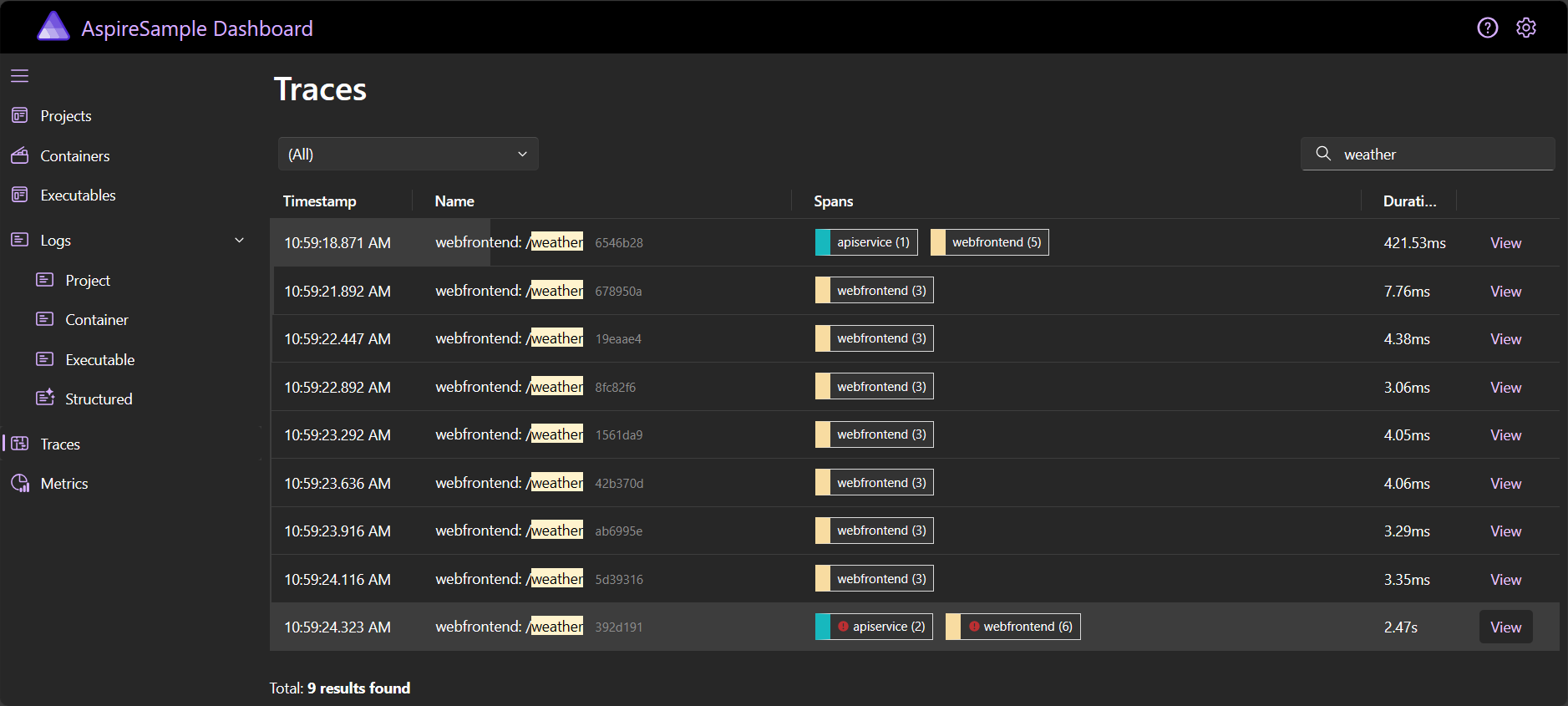Open the Executables page

[x=79, y=195]
